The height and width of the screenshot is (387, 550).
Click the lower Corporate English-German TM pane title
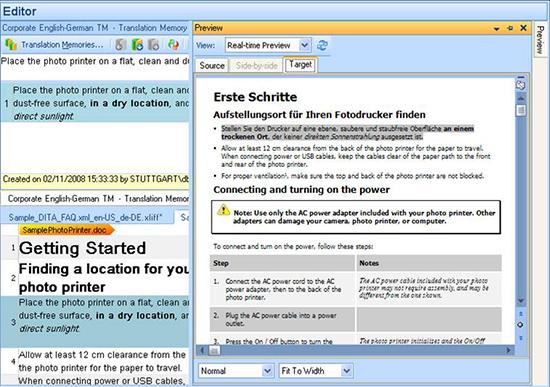(98, 199)
